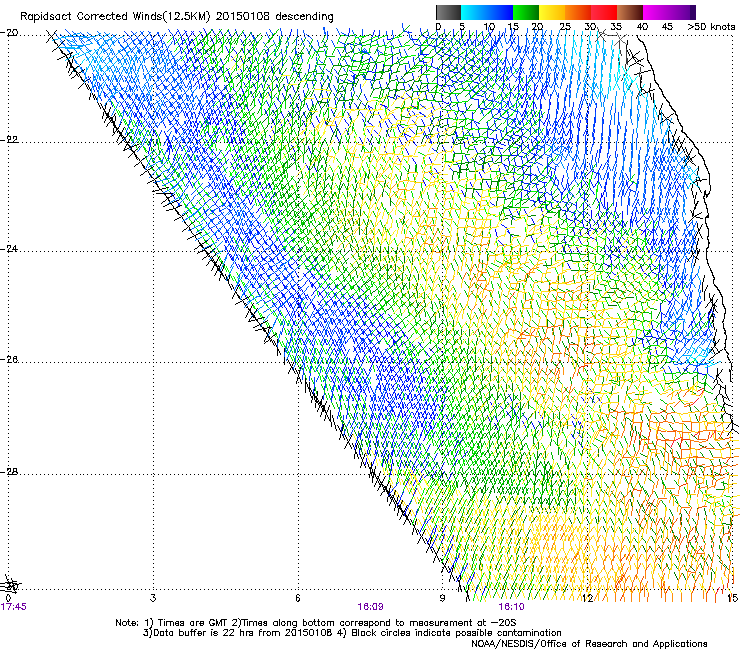This screenshot has height=650, width=740.
Task: Click the latitude axis label '-22'
Action: 9,140
